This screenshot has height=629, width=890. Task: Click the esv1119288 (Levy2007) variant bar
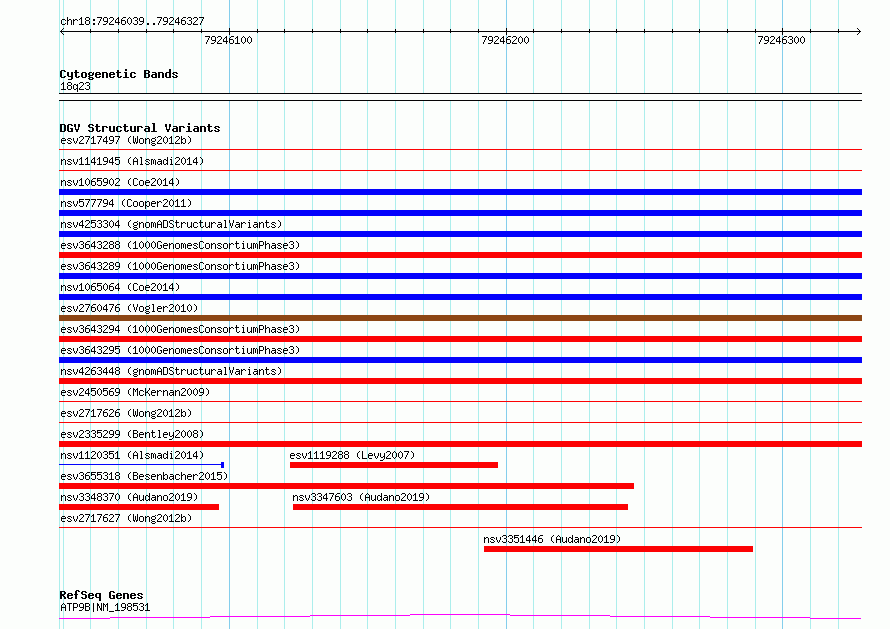click(x=393, y=465)
